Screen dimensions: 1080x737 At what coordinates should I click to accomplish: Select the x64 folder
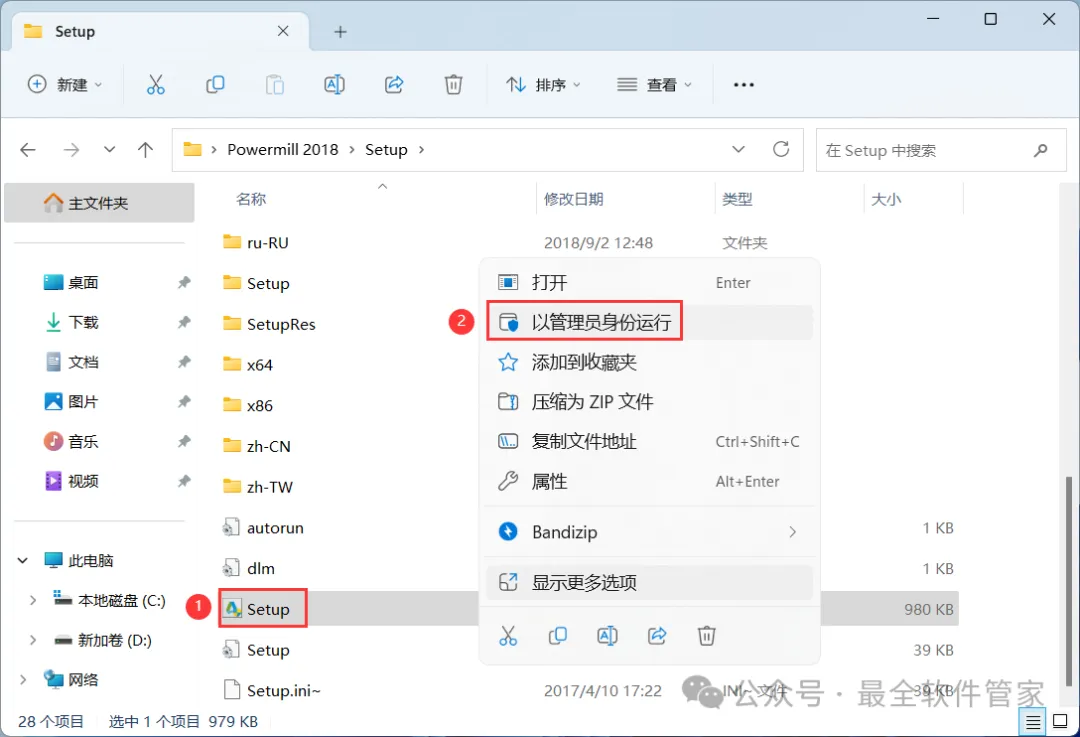click(248, 364)
